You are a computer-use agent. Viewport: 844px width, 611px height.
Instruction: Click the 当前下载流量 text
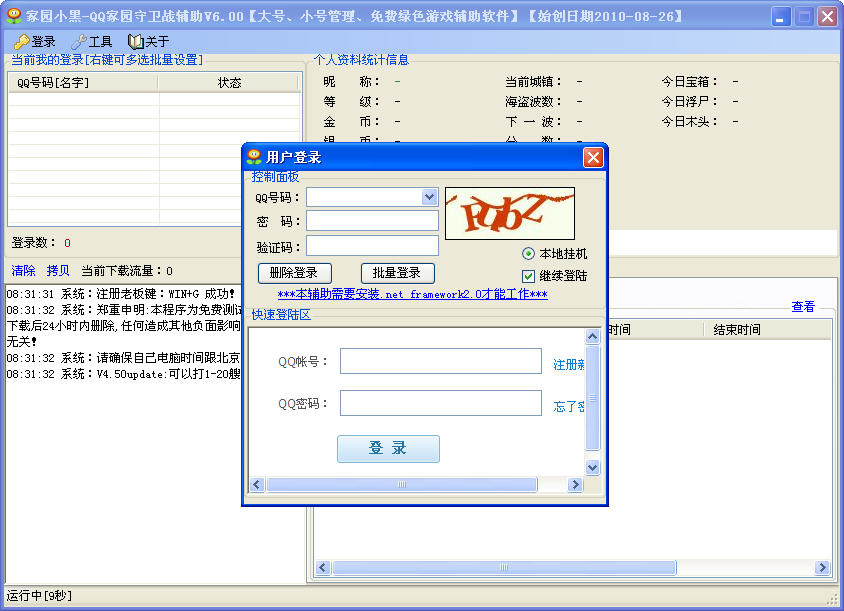click(127, 271)
